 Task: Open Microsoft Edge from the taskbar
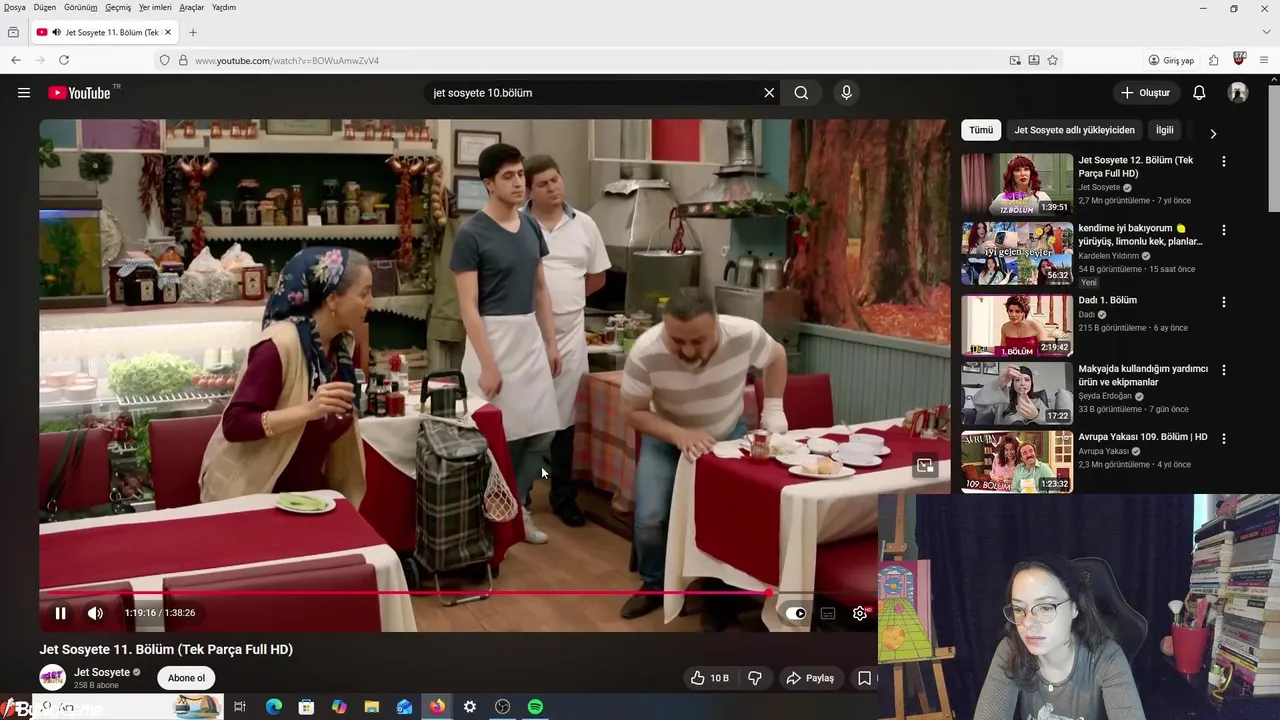[273, 707]
